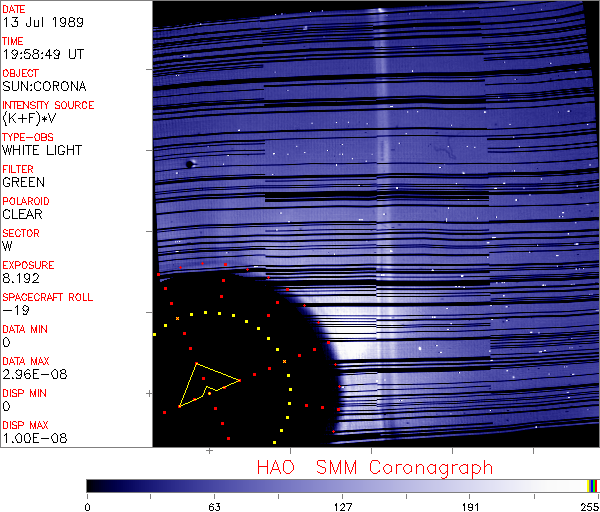
Task: Select the roll value -19
Action: (x=16, y=310)
